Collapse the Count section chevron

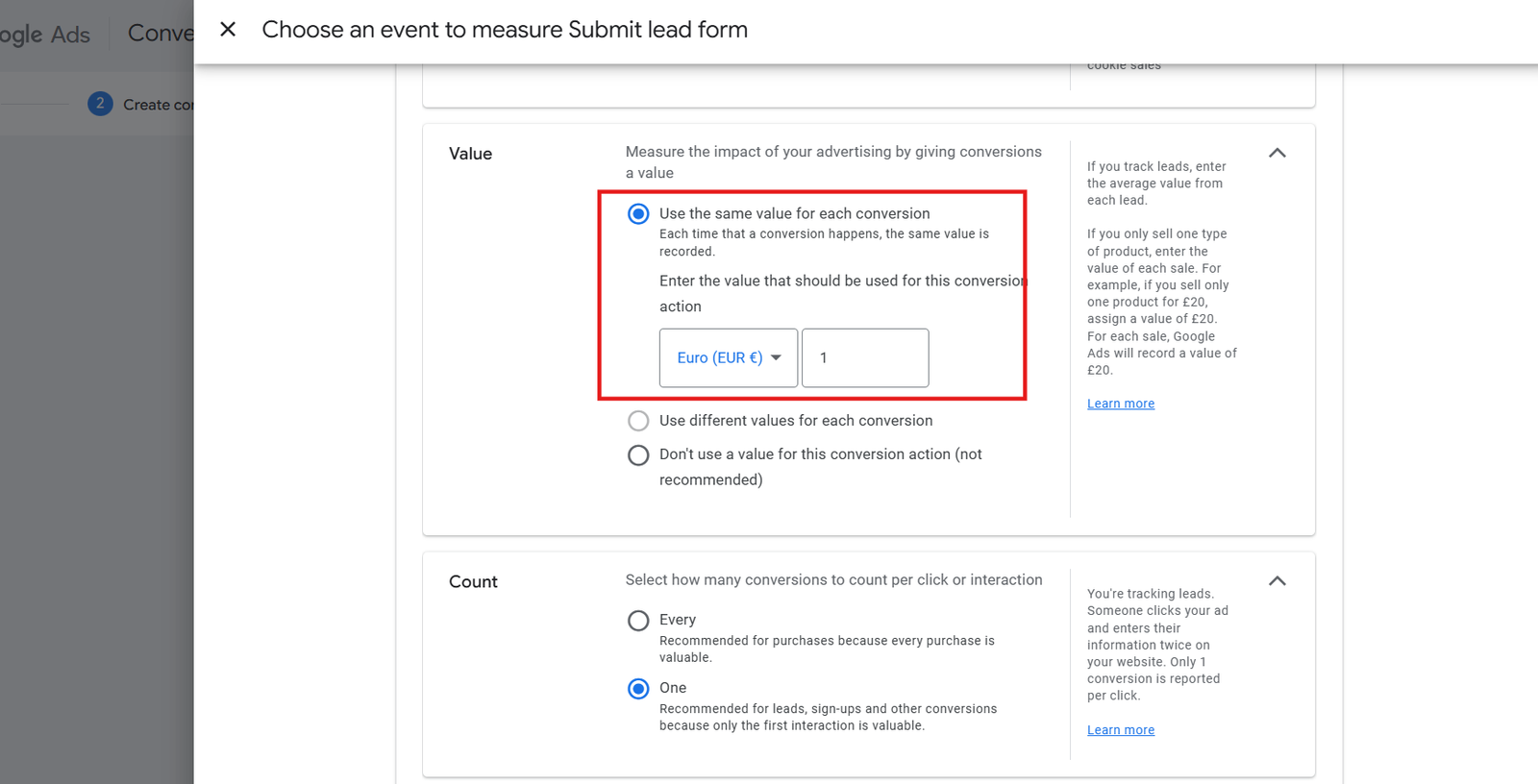[x=1277, y=581]
